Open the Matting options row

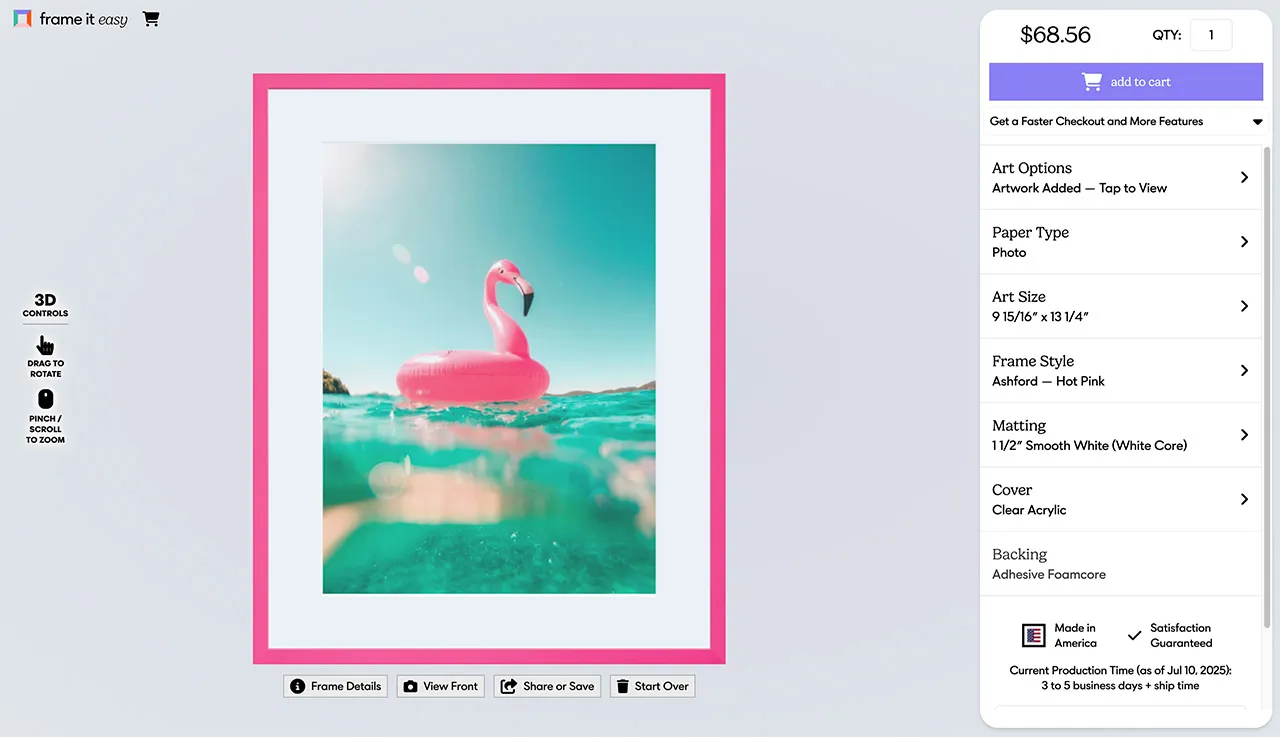point(1120,435)
